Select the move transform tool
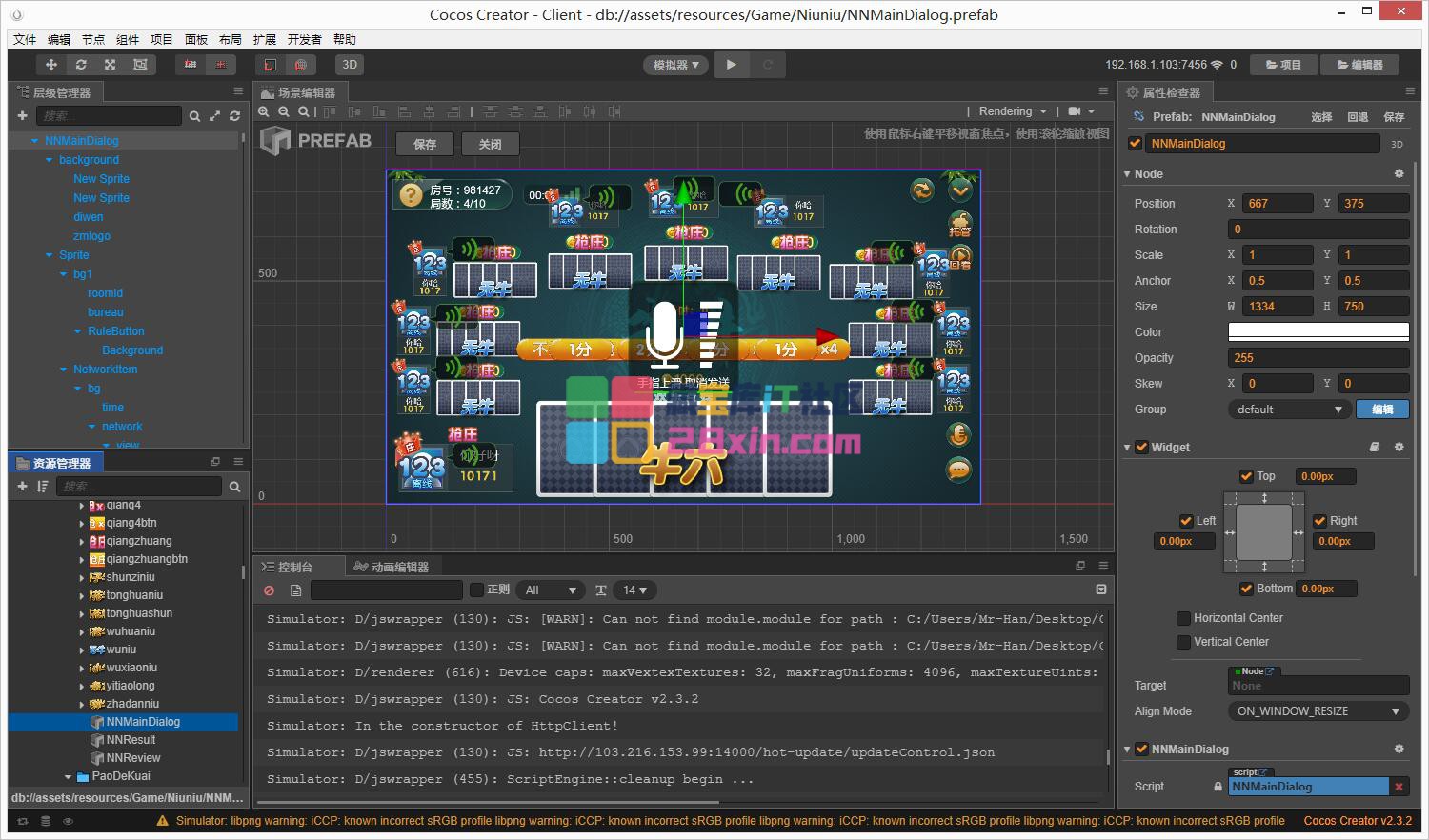 [x=51, y=65]
